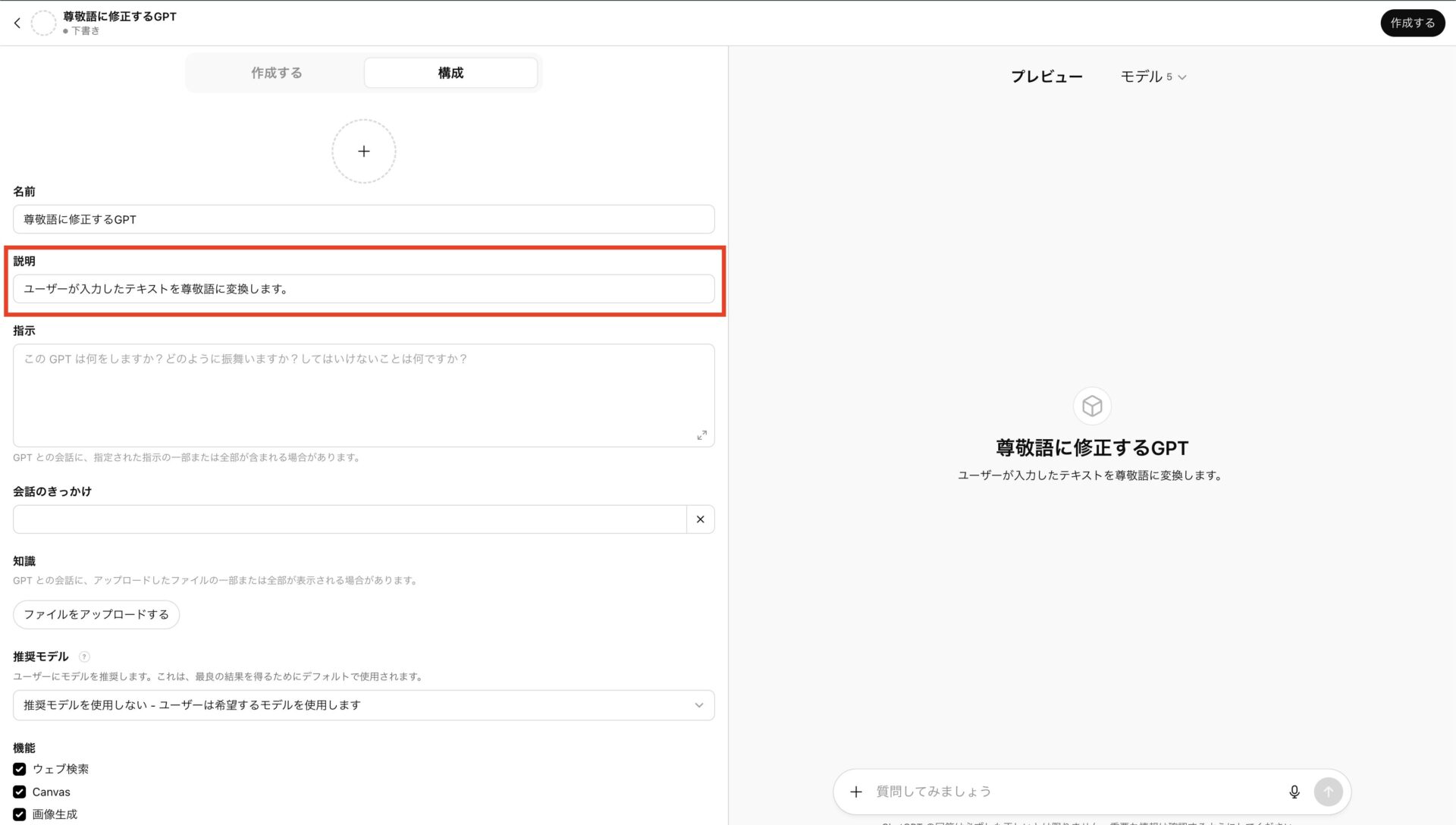Screen dimensions: 1456x825
Task: Click inside the 名前 name field
Action: (363, 219)
